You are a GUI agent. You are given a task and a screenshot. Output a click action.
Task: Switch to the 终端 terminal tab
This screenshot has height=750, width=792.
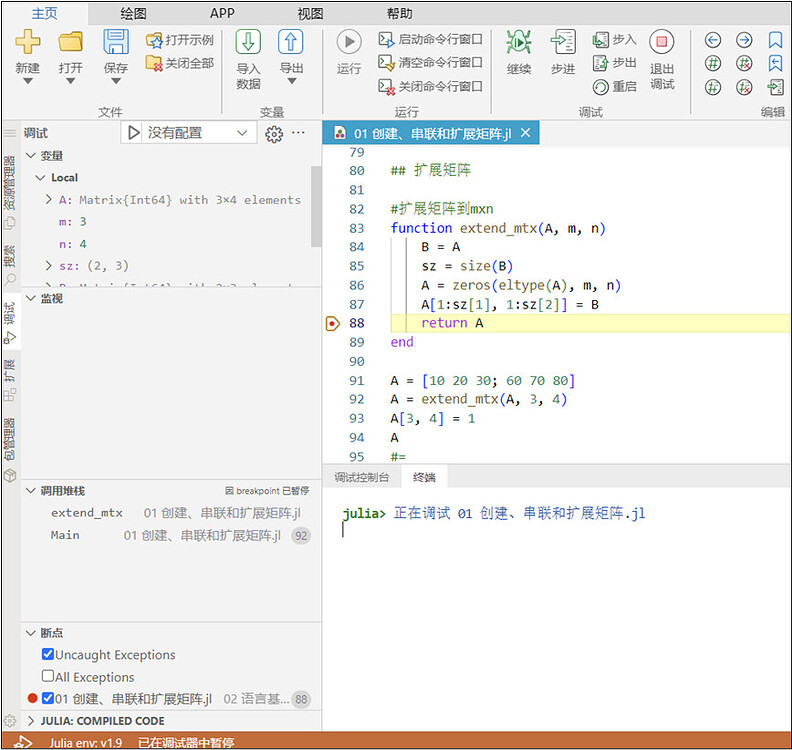click(x=424, y=478)
